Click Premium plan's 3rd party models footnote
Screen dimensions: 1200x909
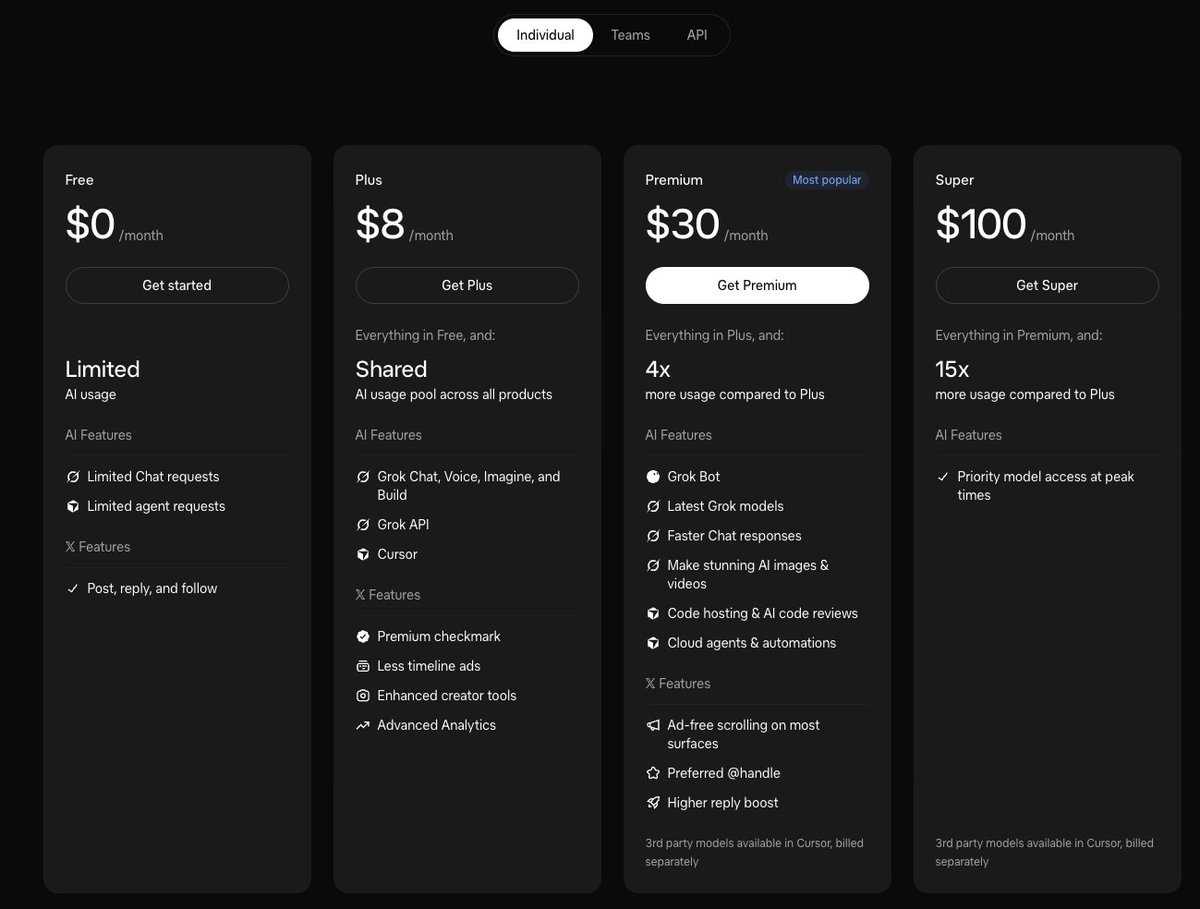coord(754,852)
